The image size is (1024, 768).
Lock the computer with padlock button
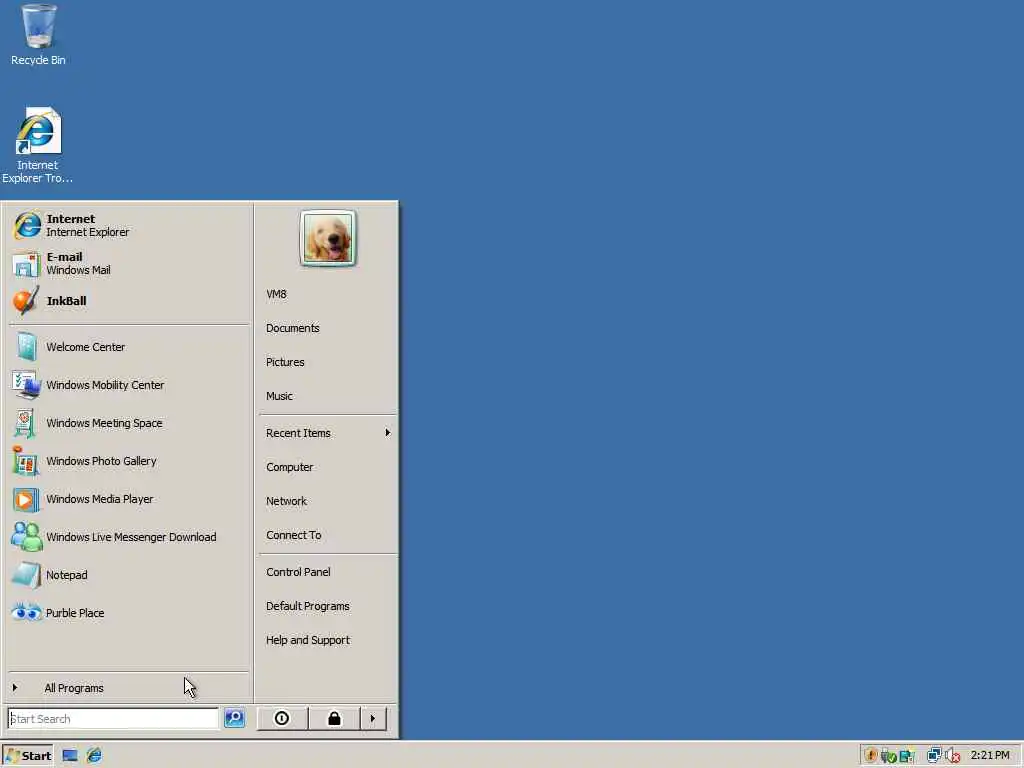point(334,718)
